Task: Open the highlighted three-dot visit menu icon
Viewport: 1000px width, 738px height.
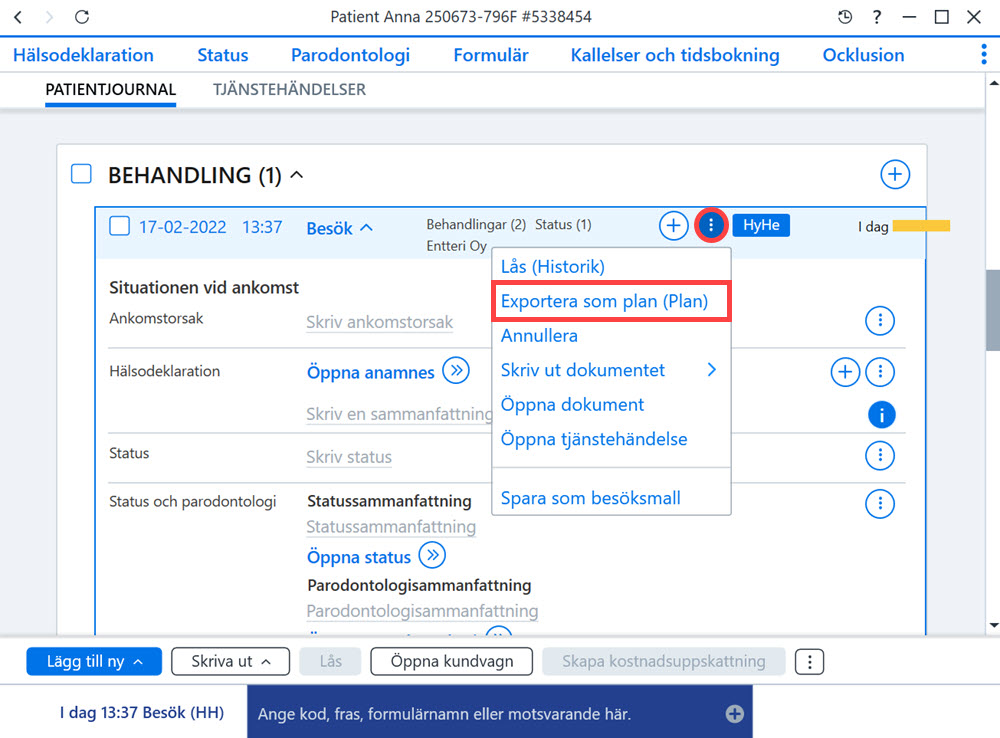Action: [710, 225]
